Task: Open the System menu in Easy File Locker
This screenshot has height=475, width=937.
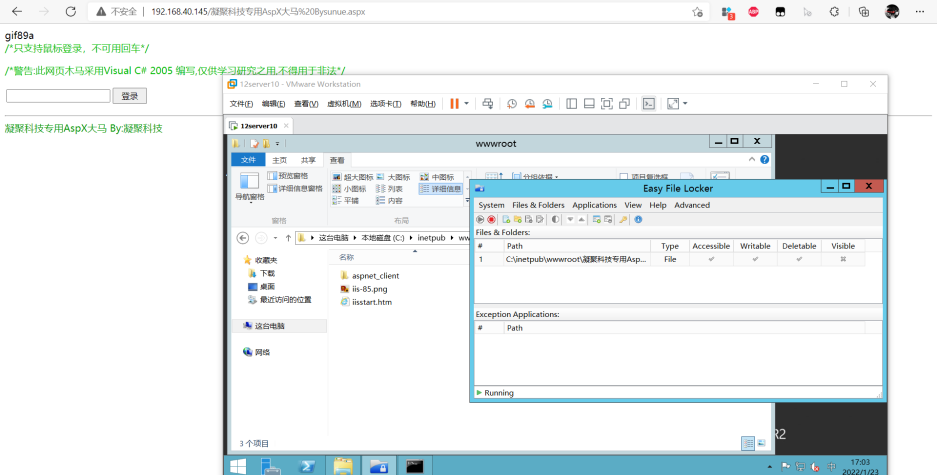Action: pyautogui.click(x=491, y=205)
